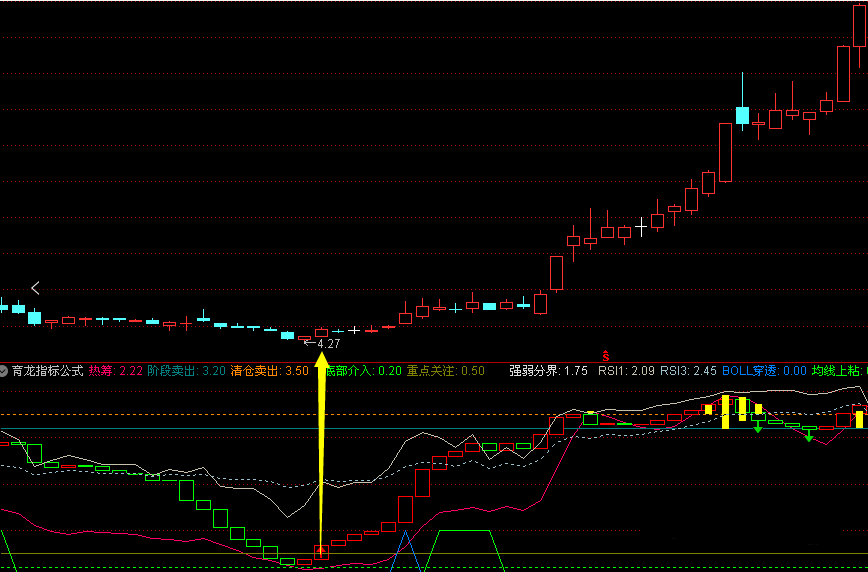Click the 清仓卖出: 3.50 value
The height and width of the screenshot is (572, 868).
(x=269, y=371)
